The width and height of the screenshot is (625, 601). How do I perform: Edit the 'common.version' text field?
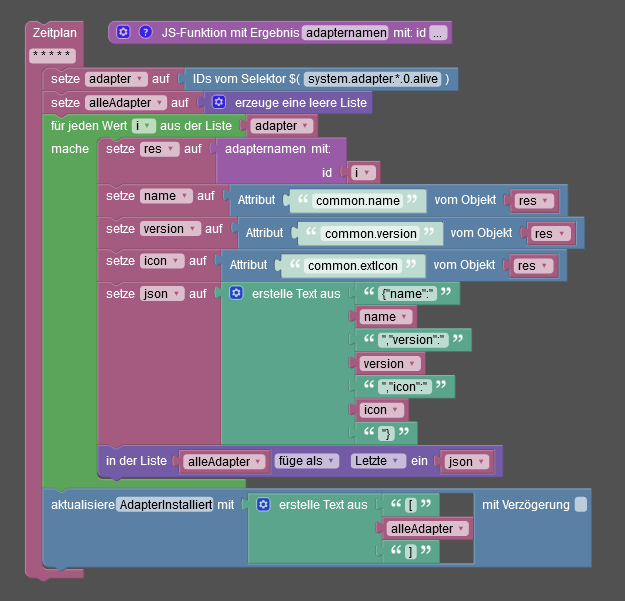coord(370,234)
